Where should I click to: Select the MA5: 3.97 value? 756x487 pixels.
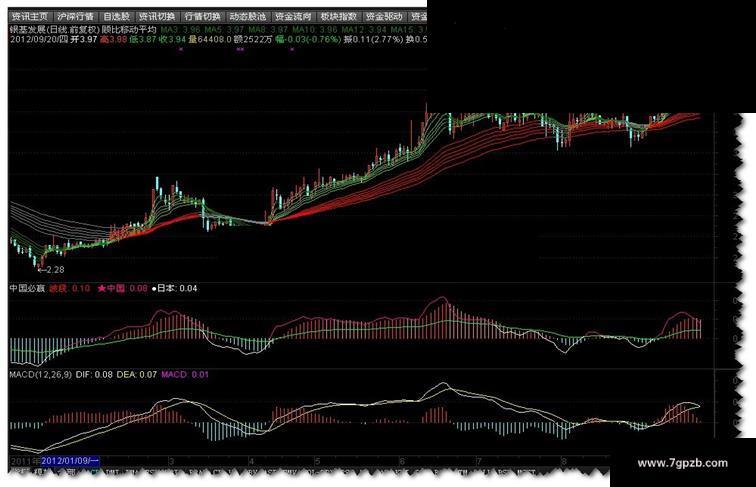[x=224, y=30]
